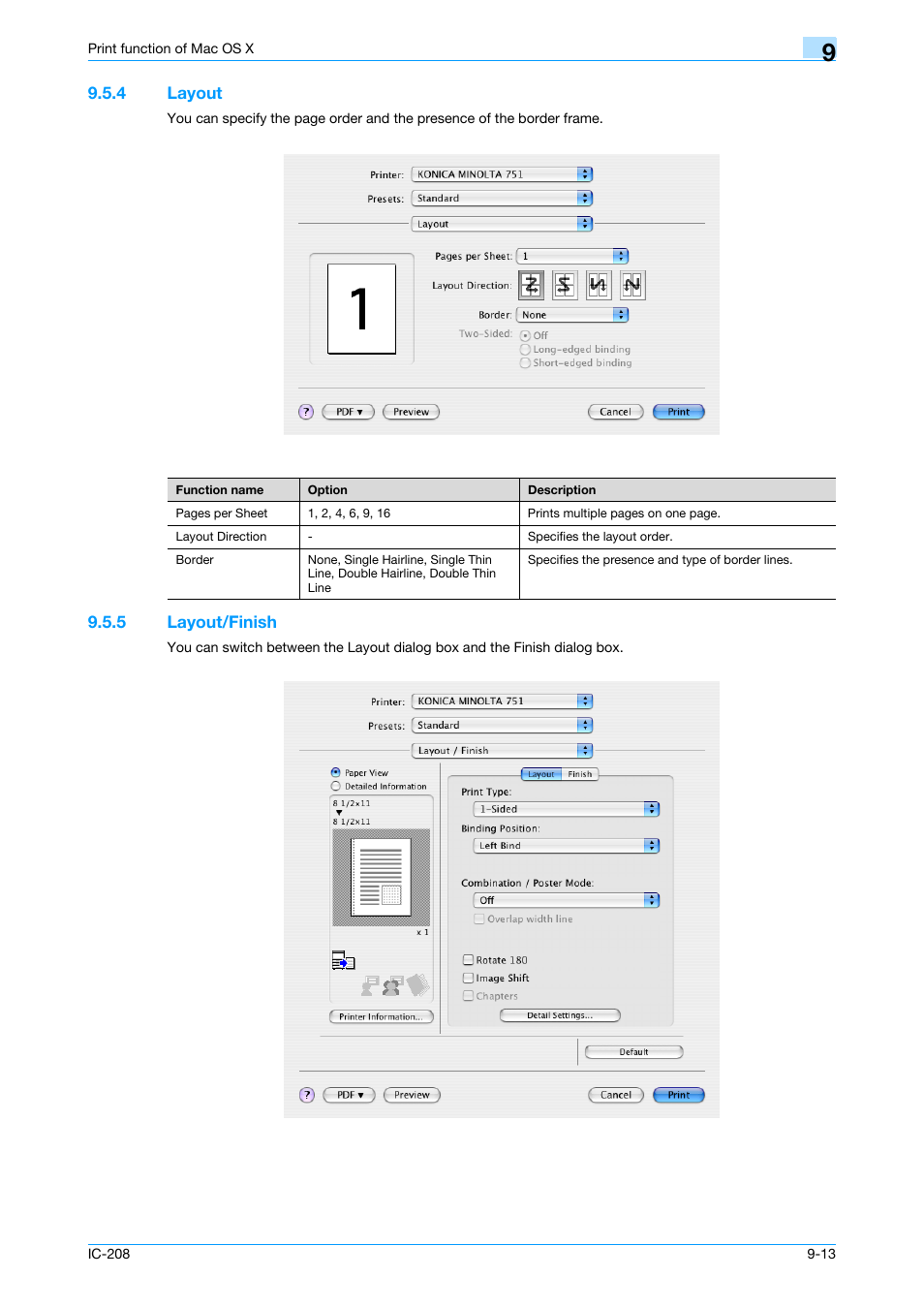This screenshot has width=924, height=1308.
Task: Open the Layout pane selector dropdown
Action: 502,224
